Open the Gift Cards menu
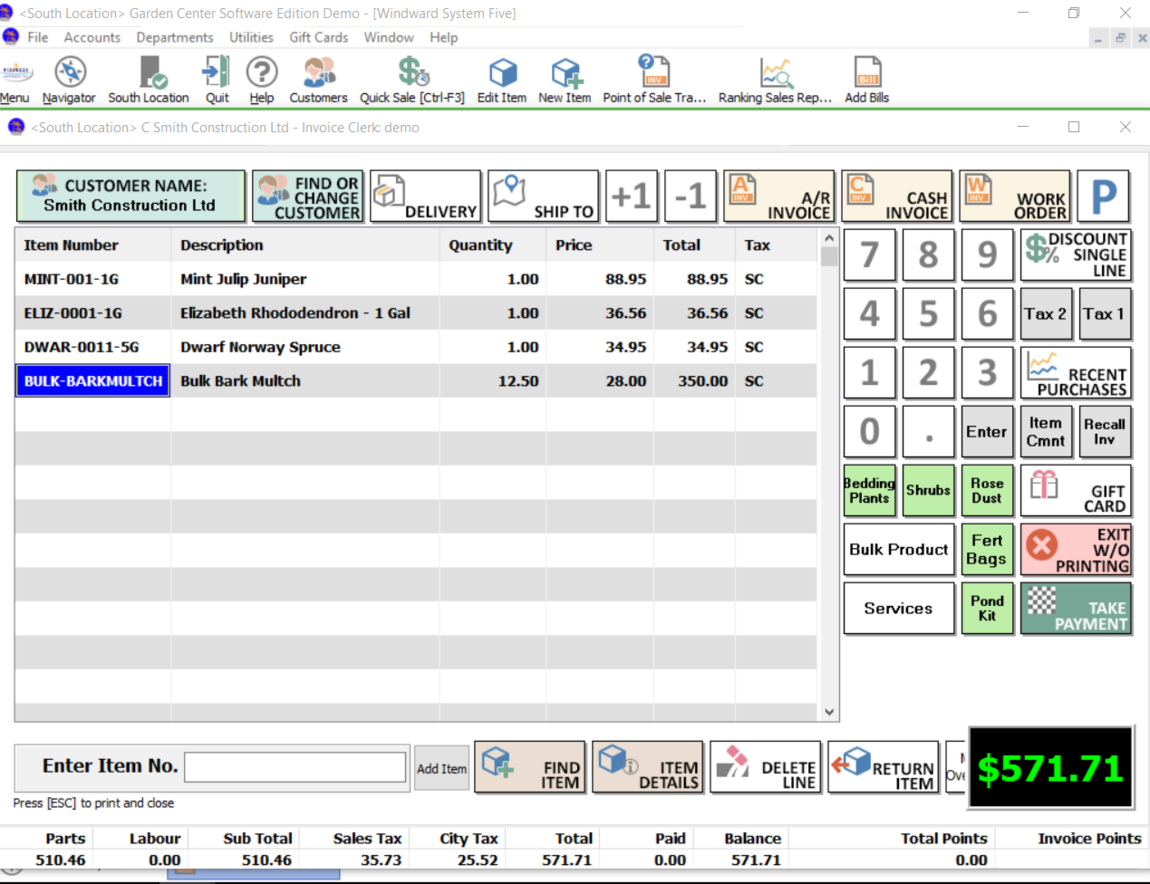Image resolution: width=1150 pixels, height=884 pixels. click(x=318, y=37)
